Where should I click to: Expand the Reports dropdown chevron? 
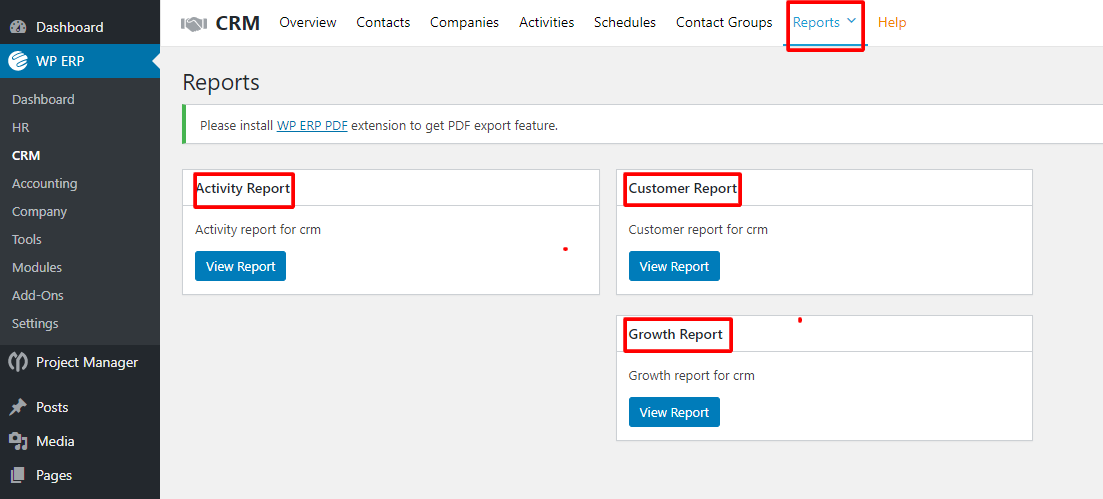(x=852, y=21)
